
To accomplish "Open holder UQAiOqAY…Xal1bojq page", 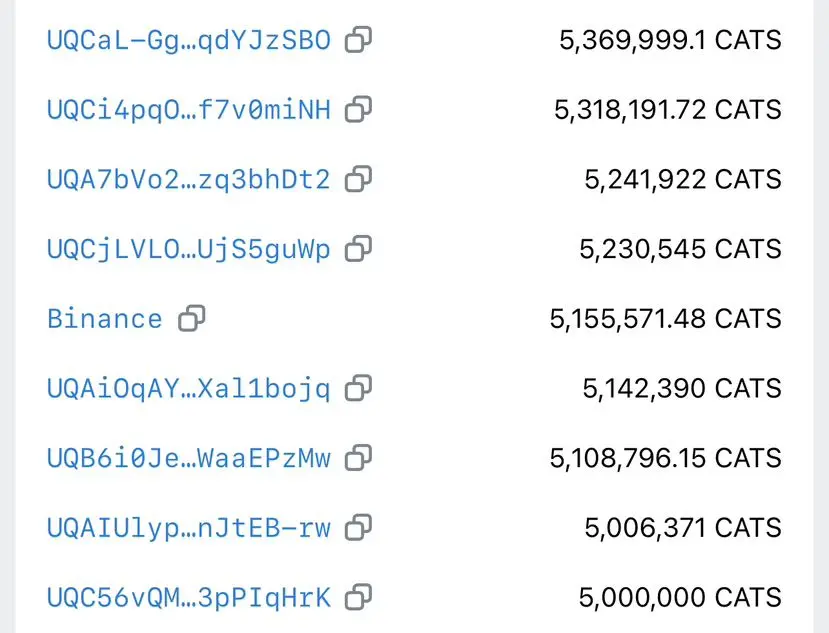I will pyautogui.click(x=189, y=389).
